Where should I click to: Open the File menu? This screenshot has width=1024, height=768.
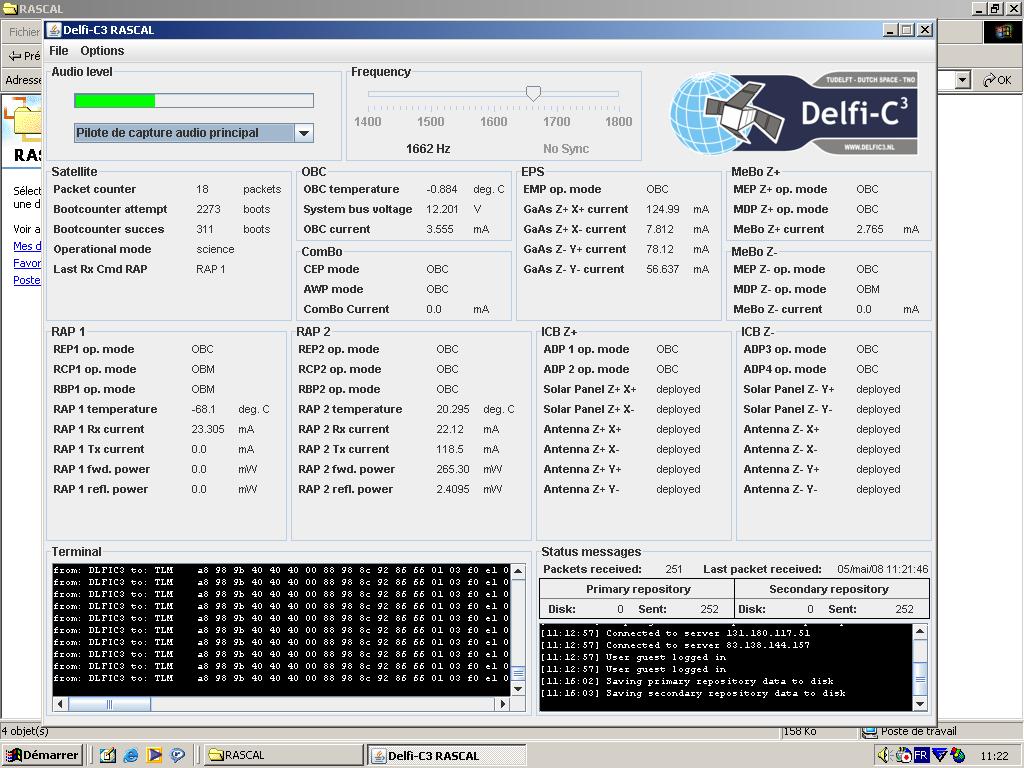(58, 51)
